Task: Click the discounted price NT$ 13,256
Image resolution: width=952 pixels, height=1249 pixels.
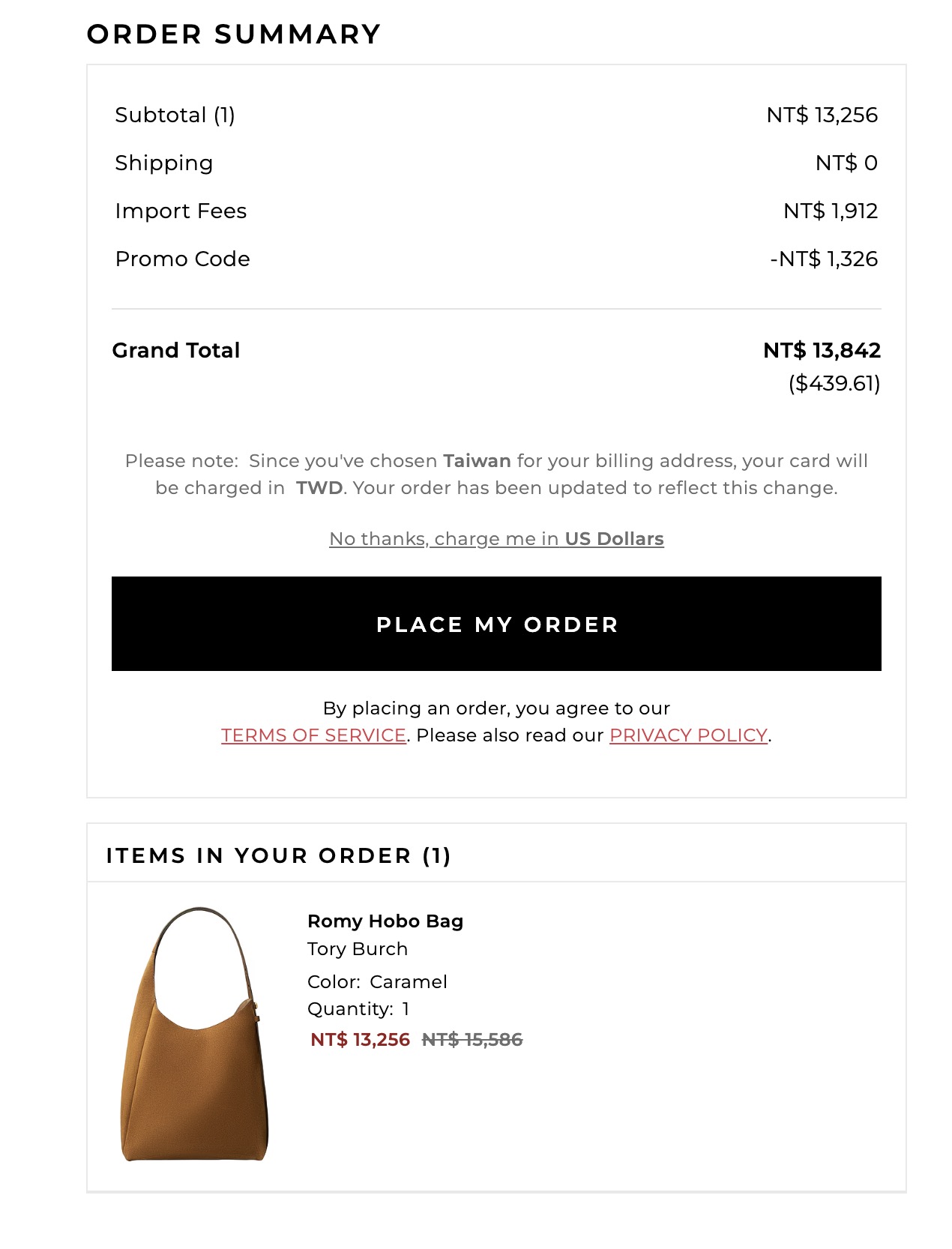Action: click(359, 1040)
